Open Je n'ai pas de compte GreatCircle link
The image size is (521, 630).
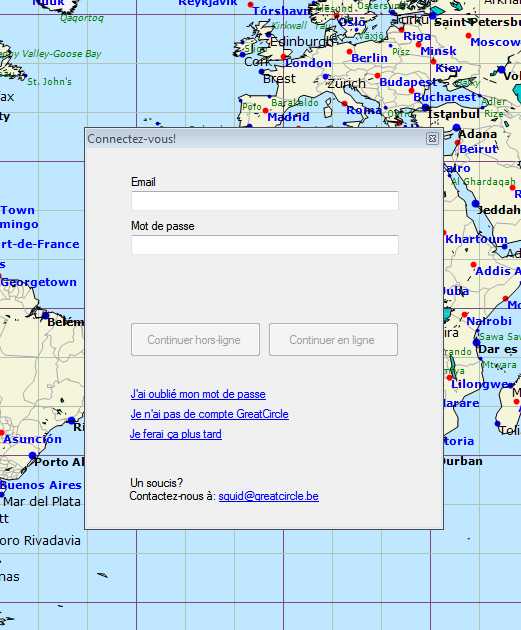(x=210, y=414)
